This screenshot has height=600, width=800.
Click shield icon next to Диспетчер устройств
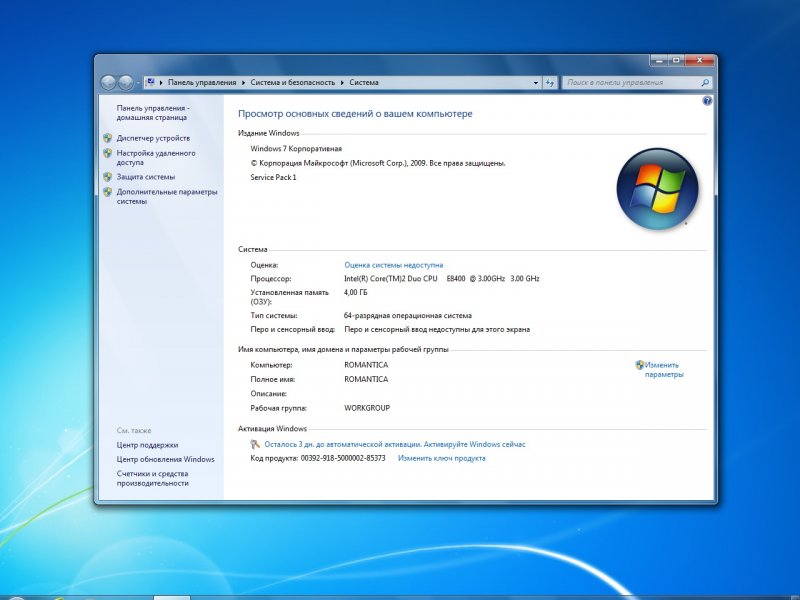click(x=107, y=138)
